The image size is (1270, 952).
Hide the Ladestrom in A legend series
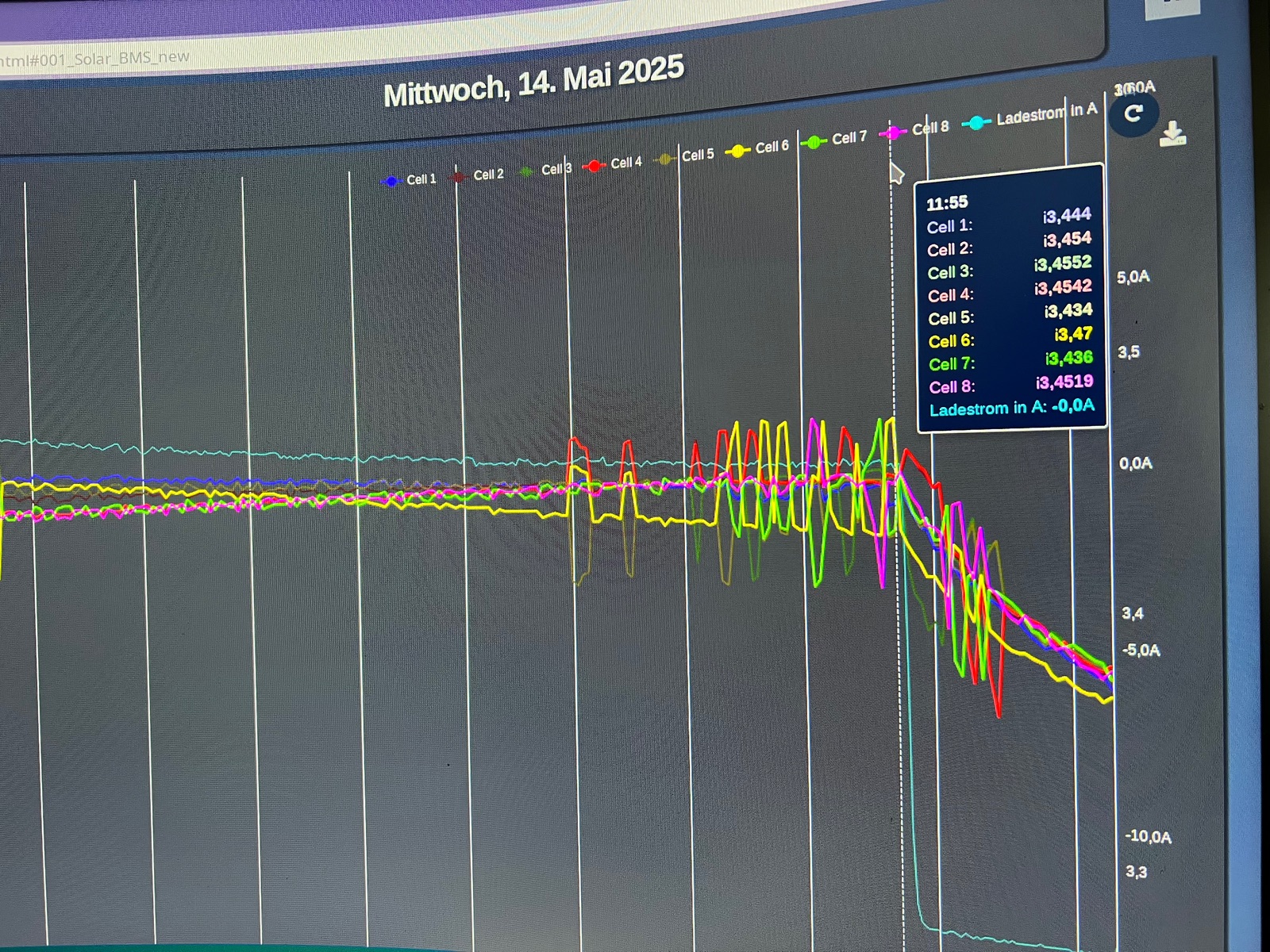click(1031, 117)
